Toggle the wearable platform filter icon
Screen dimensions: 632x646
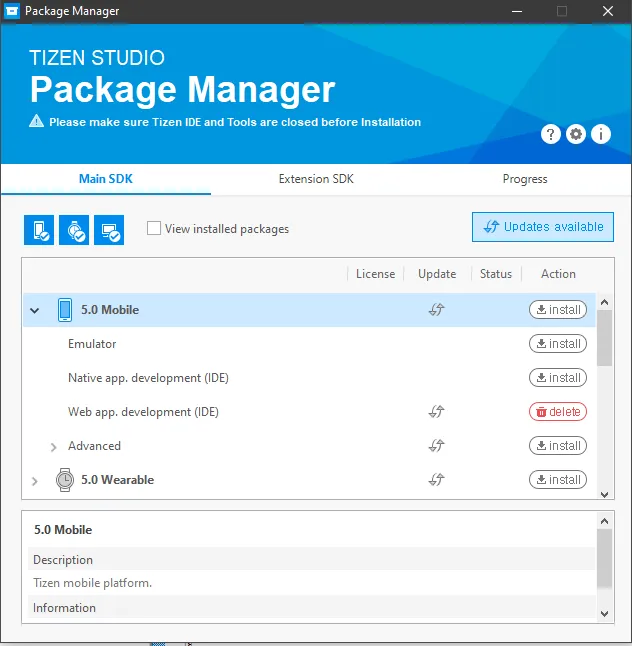click(x=74, y=229)
